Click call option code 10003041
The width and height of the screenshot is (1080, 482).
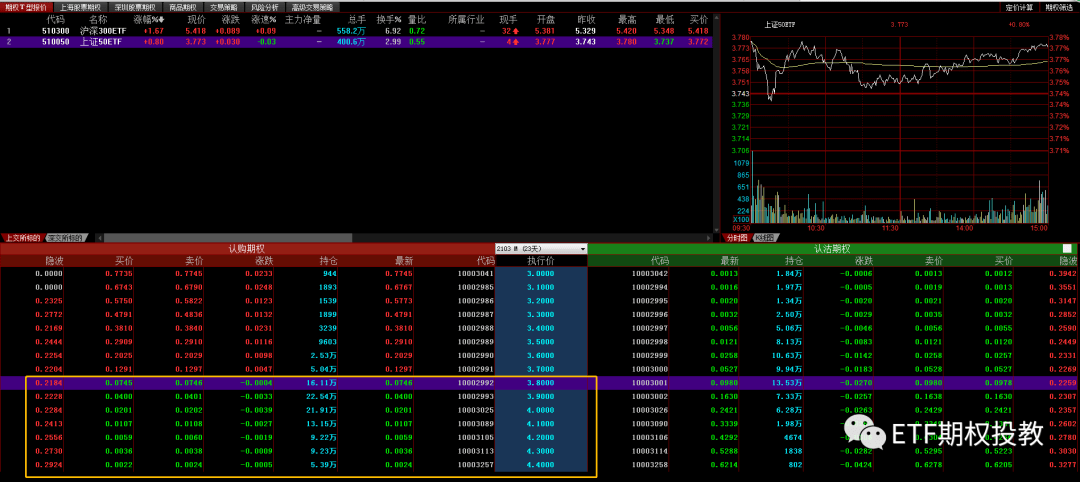[x=477, y=273]
